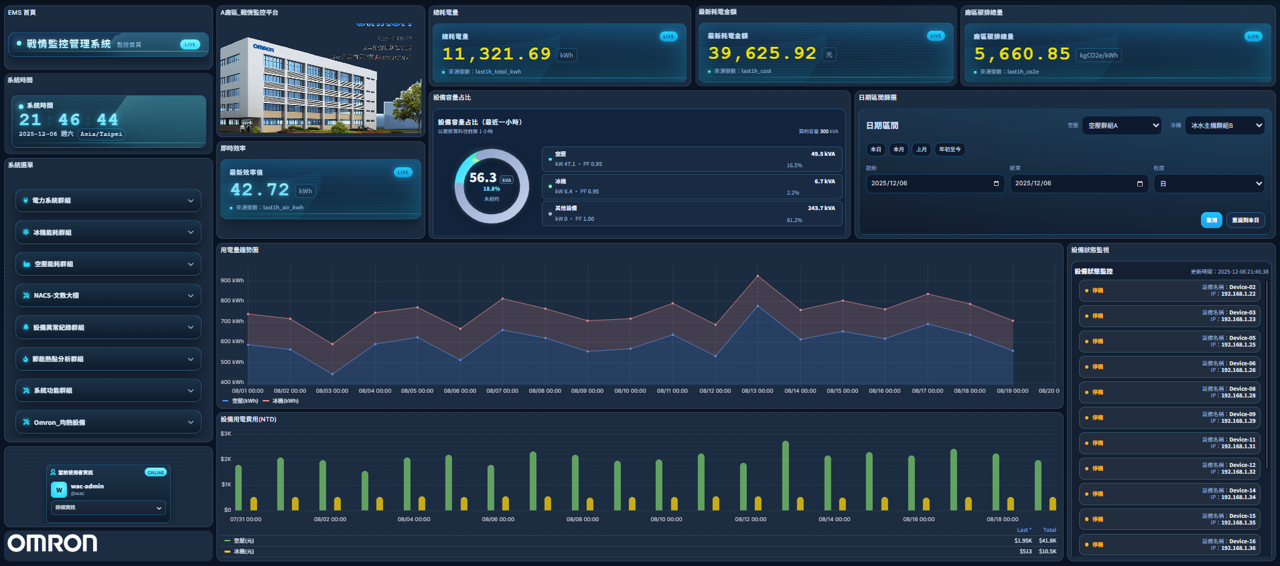Image resolution: width=1280 pixels, height=566 pixels.
Task: Click the LIVE badge on 最新效率值 card
Action: 403,172
